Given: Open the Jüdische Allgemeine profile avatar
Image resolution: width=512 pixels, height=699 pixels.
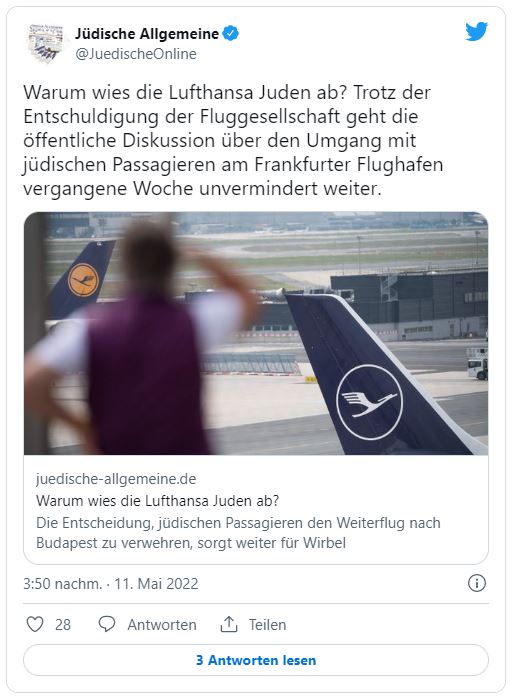Looking at the screenshot, I should tap(46, 43).
